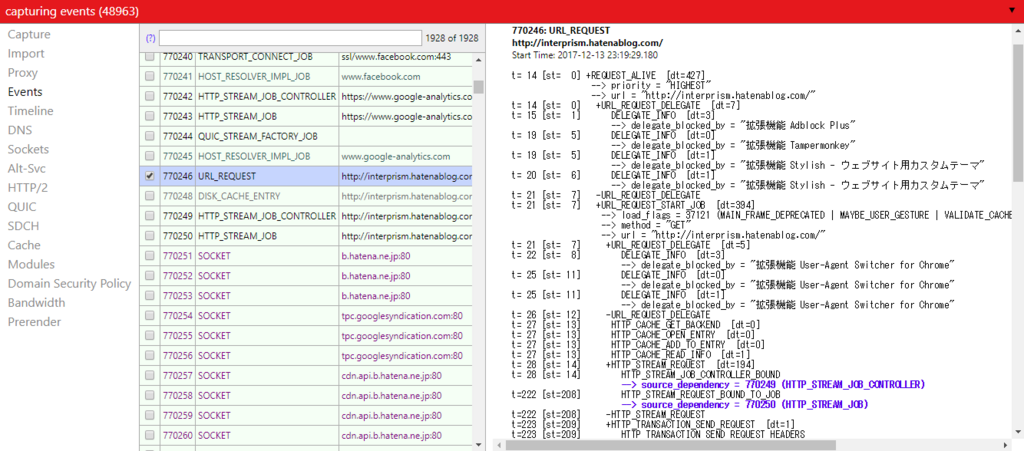The image size is (1024, 451).
Task: Click the QUIC_STREAM_FACTORY_JOB type cell
Action: tap(266, 136)
